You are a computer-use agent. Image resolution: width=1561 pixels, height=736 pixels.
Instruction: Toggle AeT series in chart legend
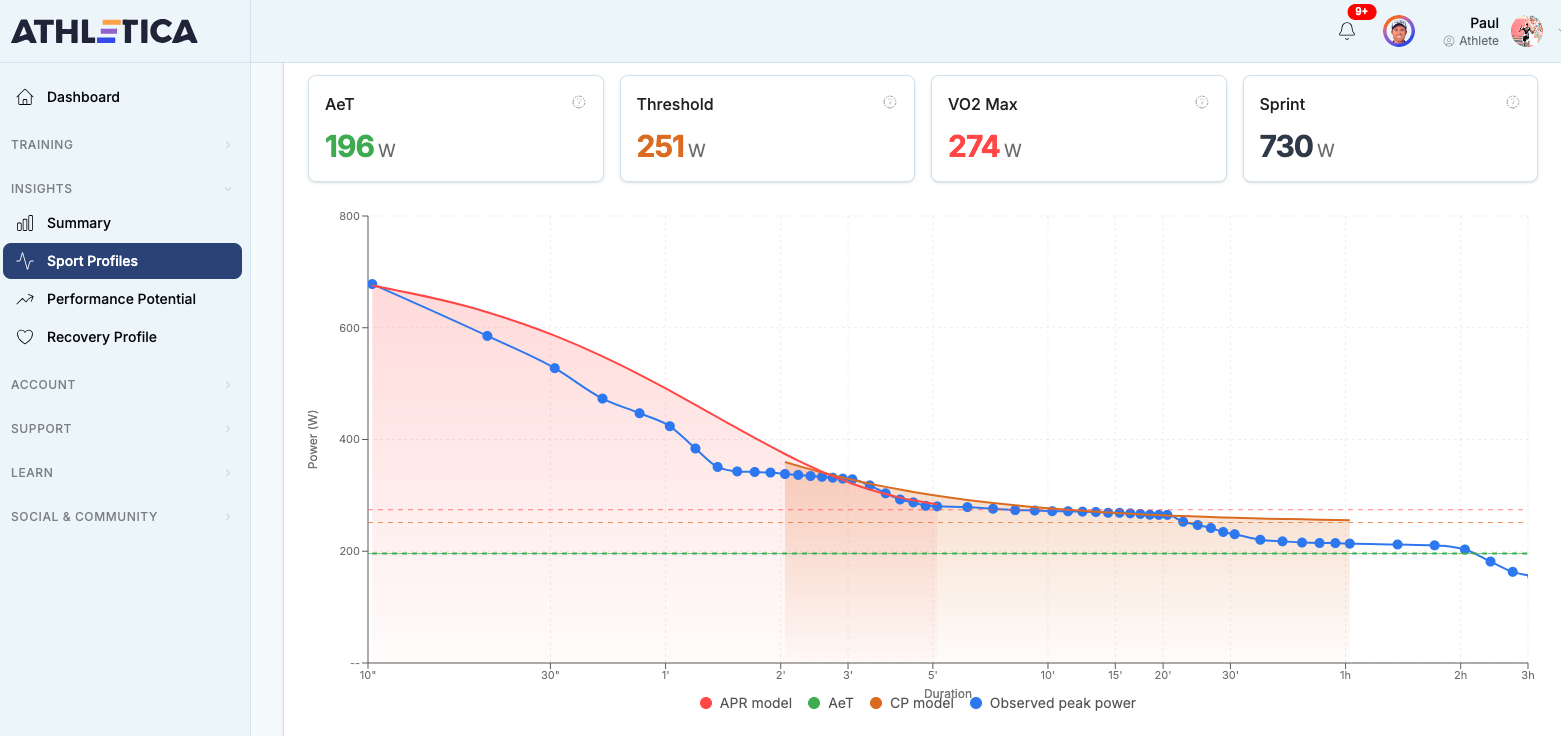coord(831,703)
